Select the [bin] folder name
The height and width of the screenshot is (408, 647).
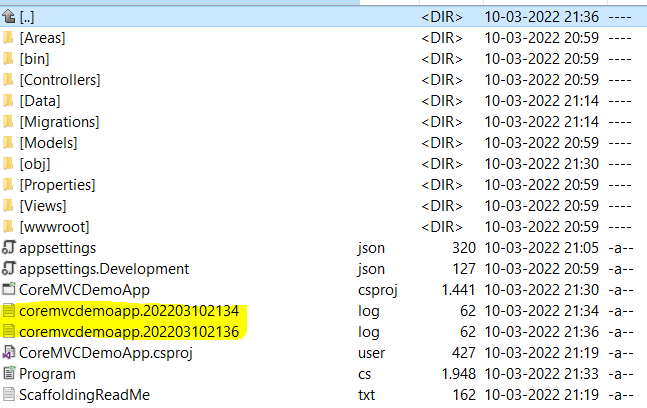tap(35, 59)
